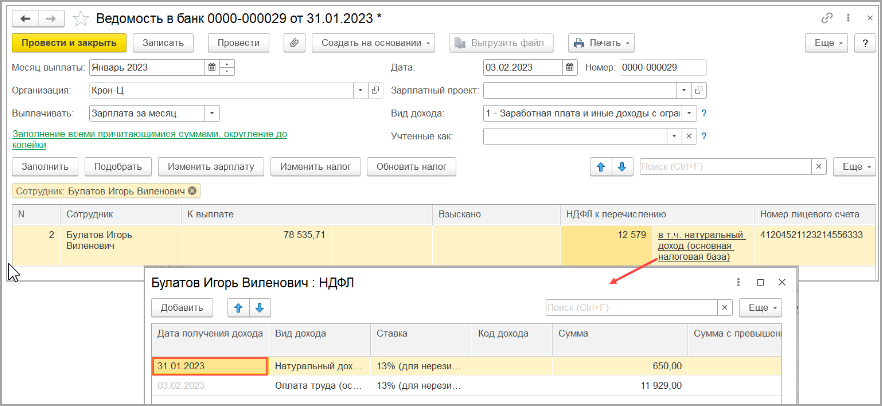Expand the Вид дохода dropdown
882x406 pixels.
coord(689,114)
